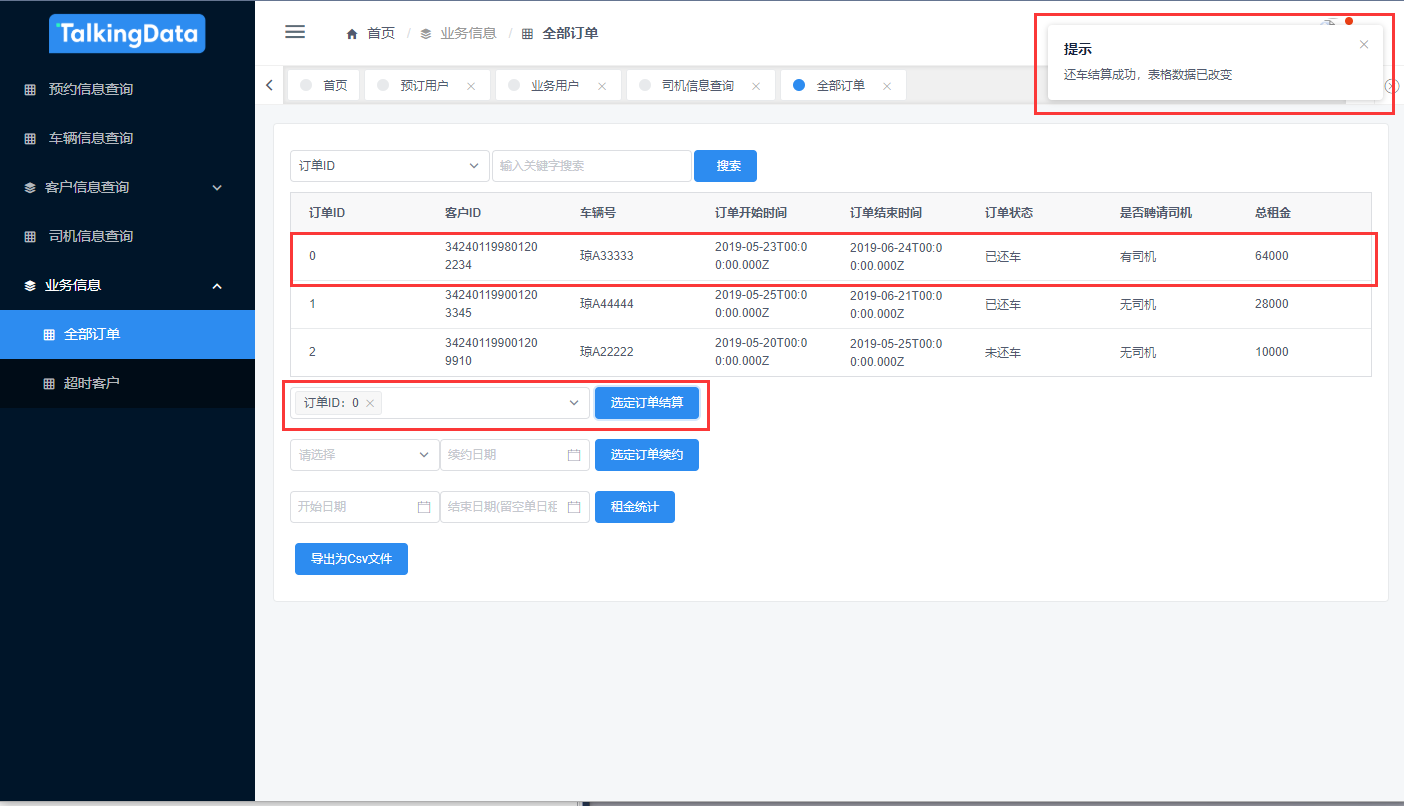The width and height of the screenshot is (1404, 806).
Task: Open the sidebar 司机信息查询 menu item
Action: coord(127,236)
